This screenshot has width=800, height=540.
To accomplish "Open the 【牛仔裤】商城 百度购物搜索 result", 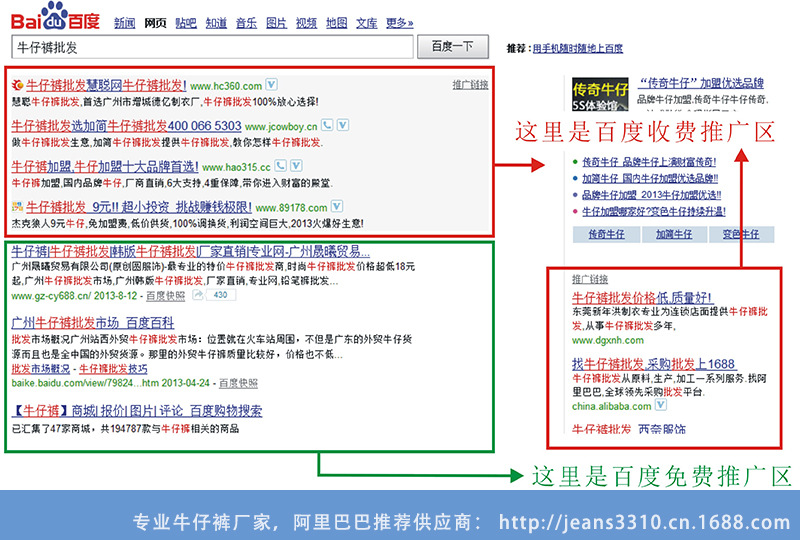I will 137,411.
